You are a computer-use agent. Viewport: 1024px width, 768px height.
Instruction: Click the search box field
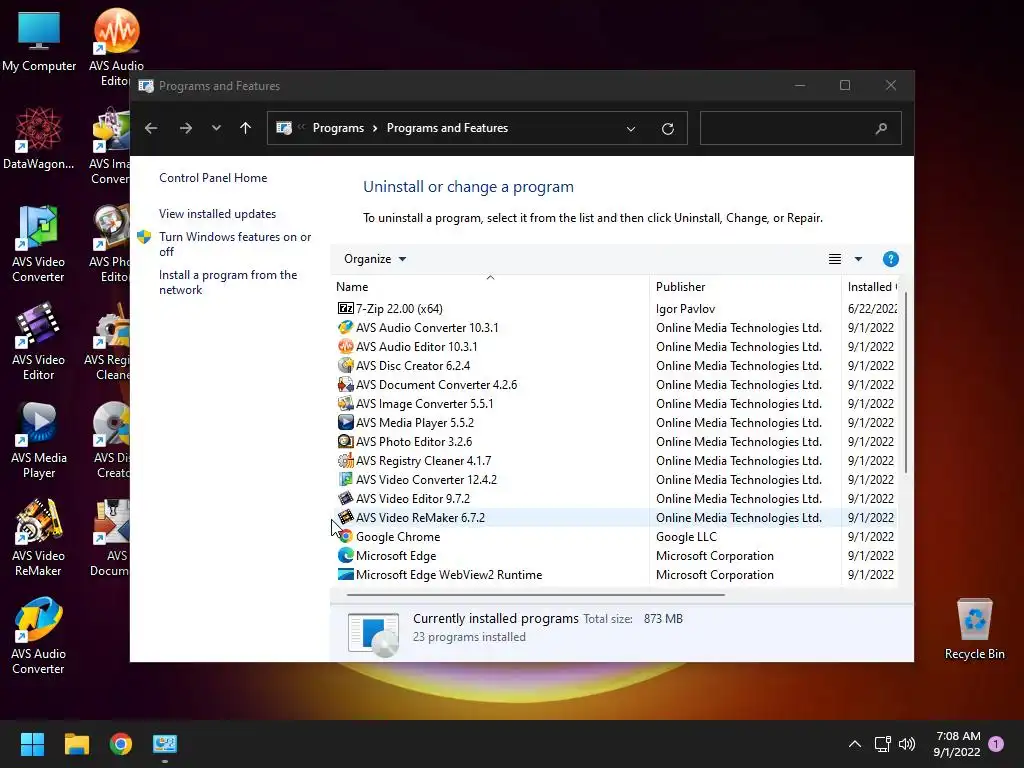800,128
